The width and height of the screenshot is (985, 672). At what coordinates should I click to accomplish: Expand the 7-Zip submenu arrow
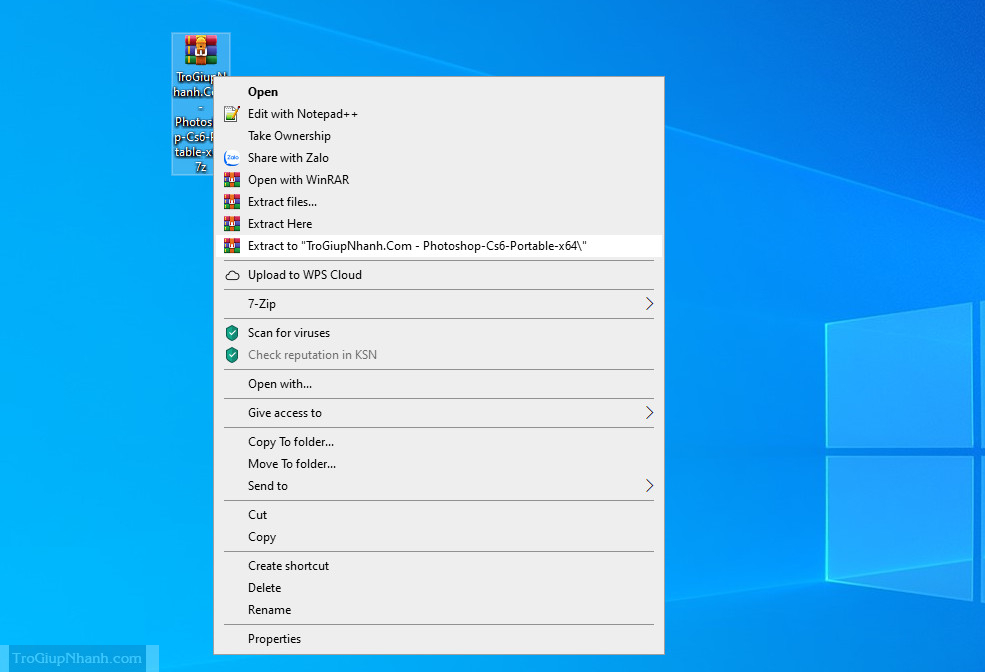[649, 304]
